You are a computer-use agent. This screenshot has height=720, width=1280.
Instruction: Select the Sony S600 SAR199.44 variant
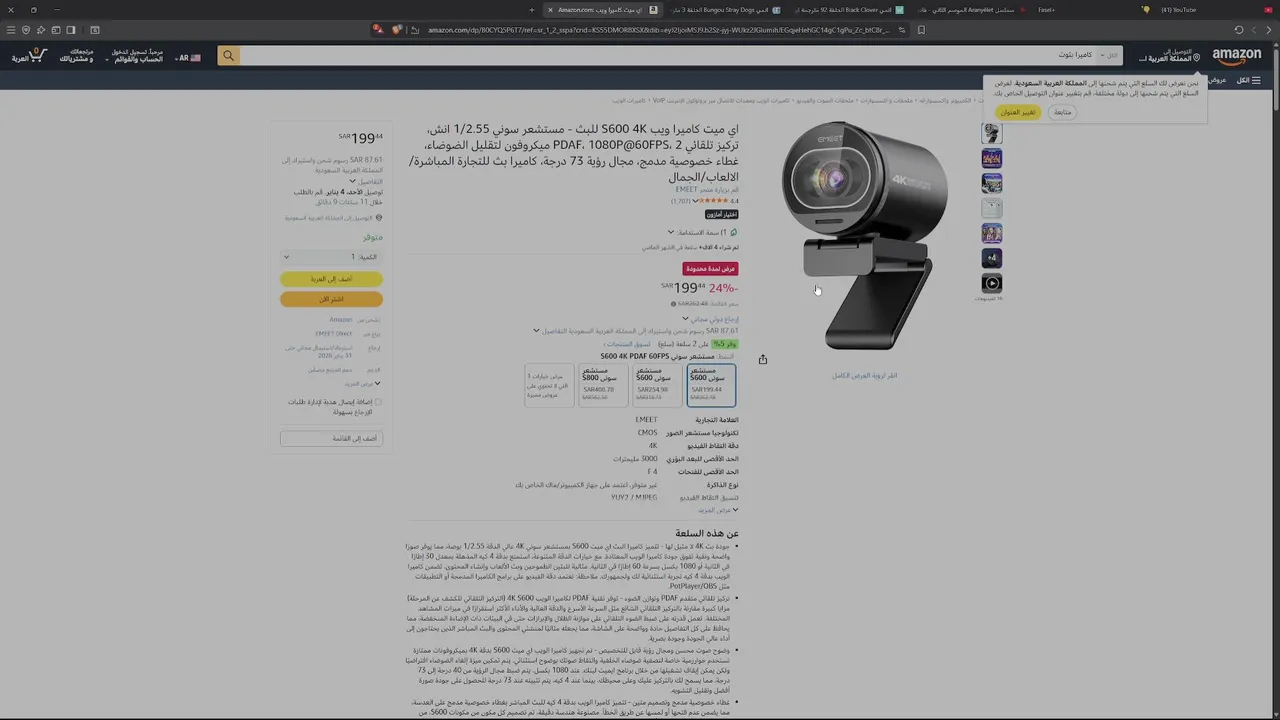(712, 385)
